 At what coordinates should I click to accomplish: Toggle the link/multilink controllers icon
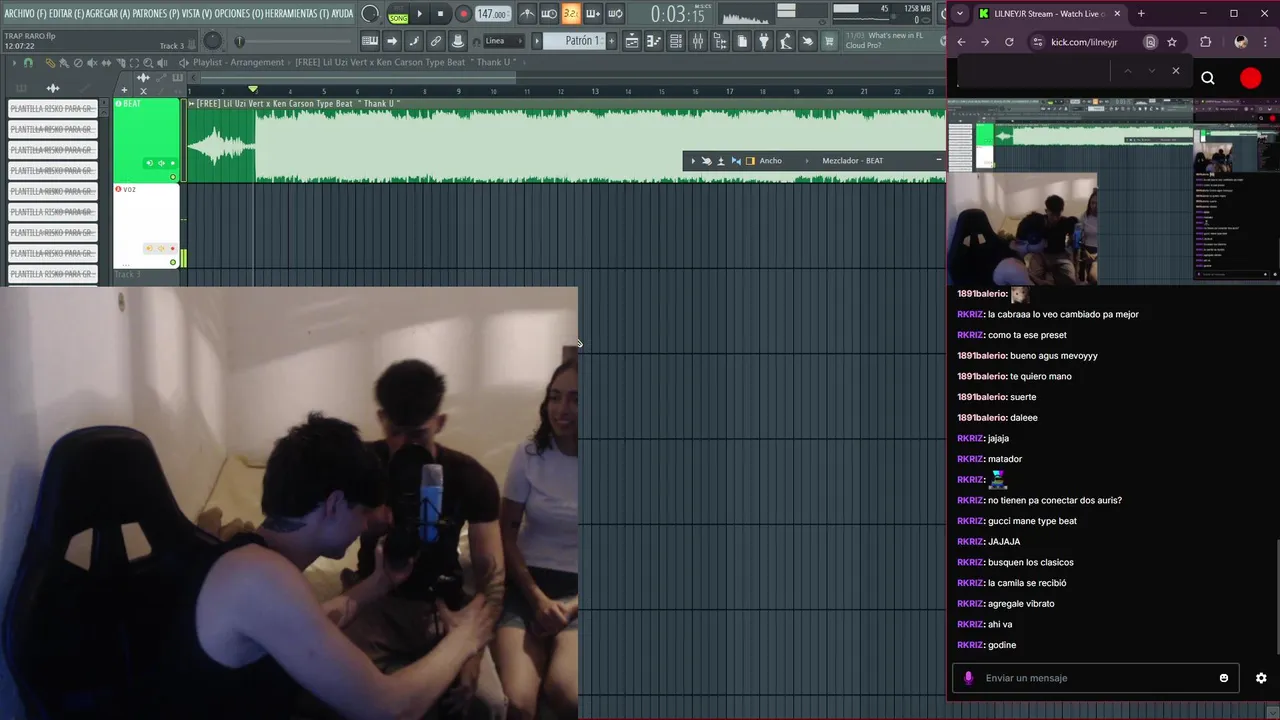point(436,41)
